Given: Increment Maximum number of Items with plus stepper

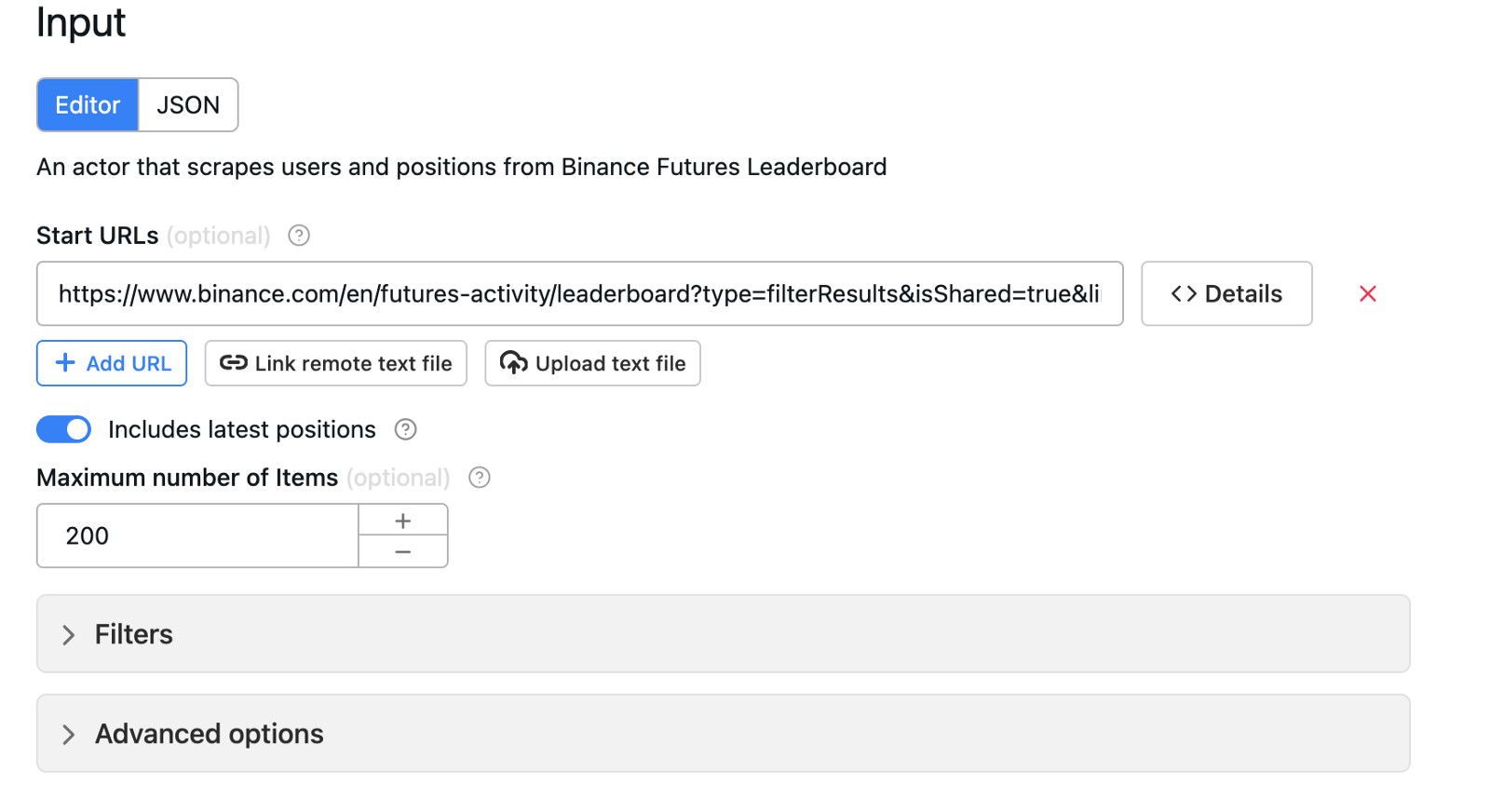Looking at the screenshot, I should (402, 521).
